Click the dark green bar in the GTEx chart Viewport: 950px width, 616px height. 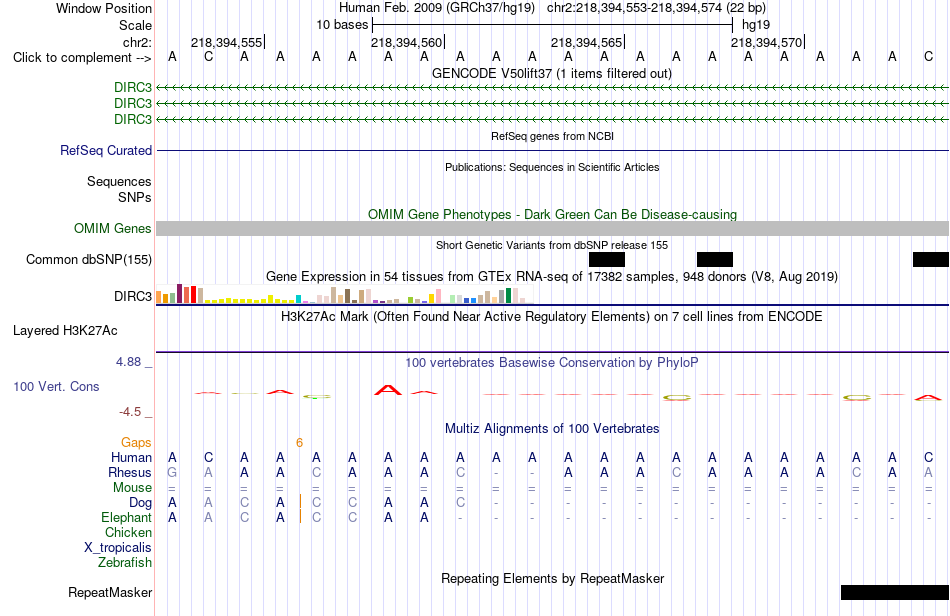pos(508,296)
